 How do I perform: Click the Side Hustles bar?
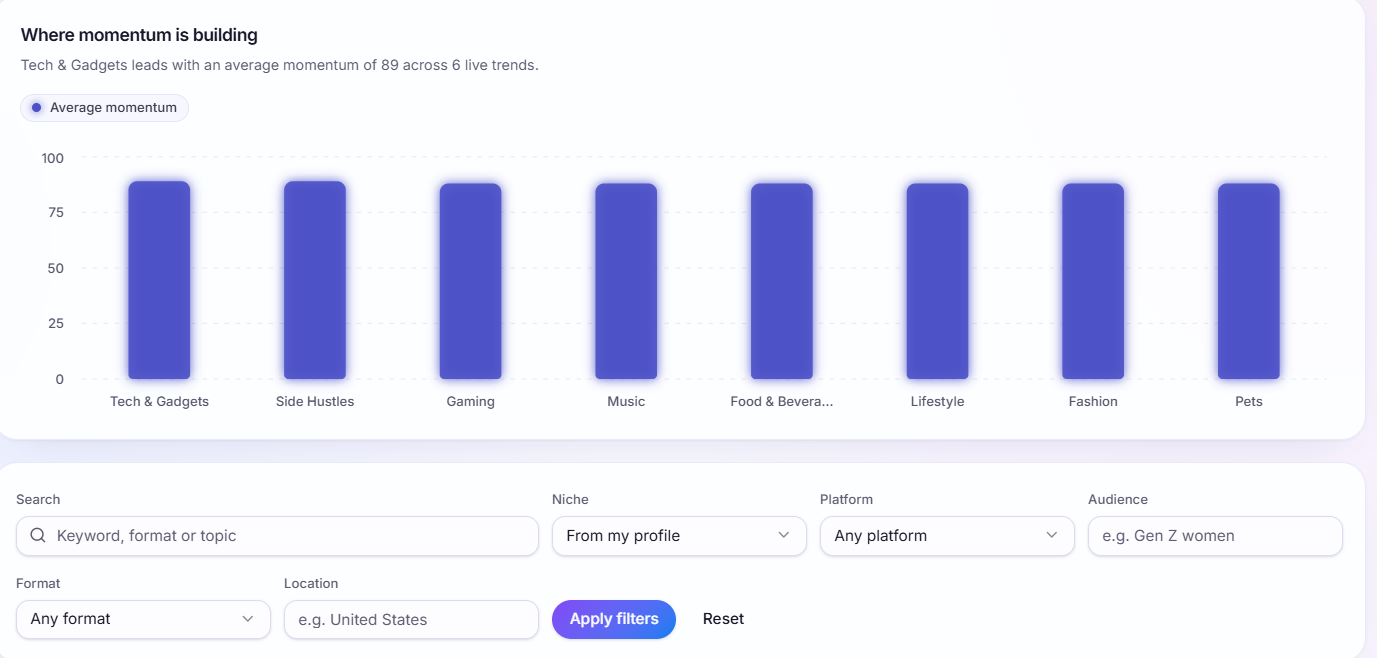pos(315,280)
